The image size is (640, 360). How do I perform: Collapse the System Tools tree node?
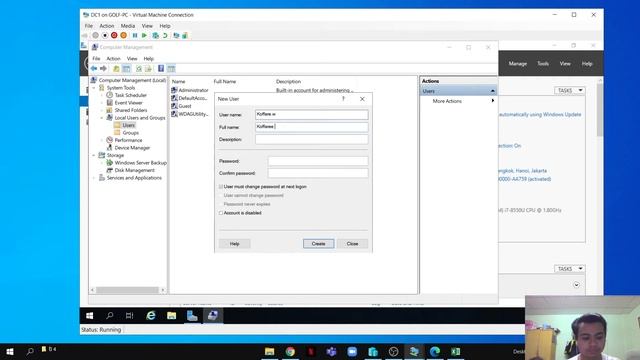[94, 88]
